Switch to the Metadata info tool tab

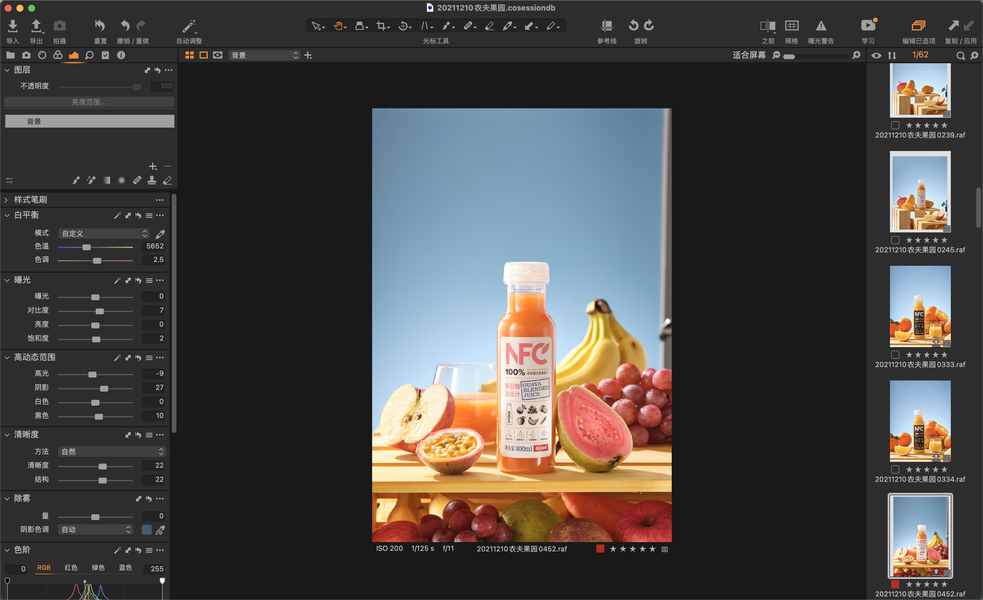tap(121, 55)
